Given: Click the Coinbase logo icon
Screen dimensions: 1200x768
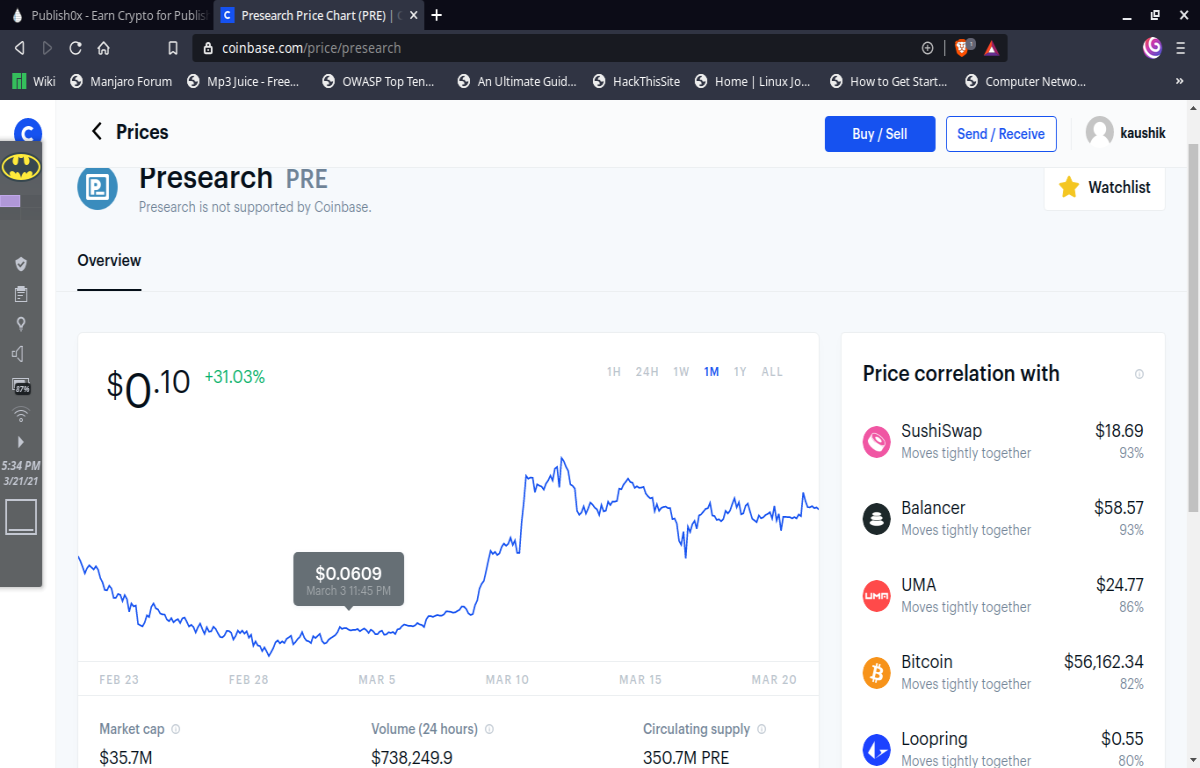Looking at the screenshot, I should tap(28, 132).
